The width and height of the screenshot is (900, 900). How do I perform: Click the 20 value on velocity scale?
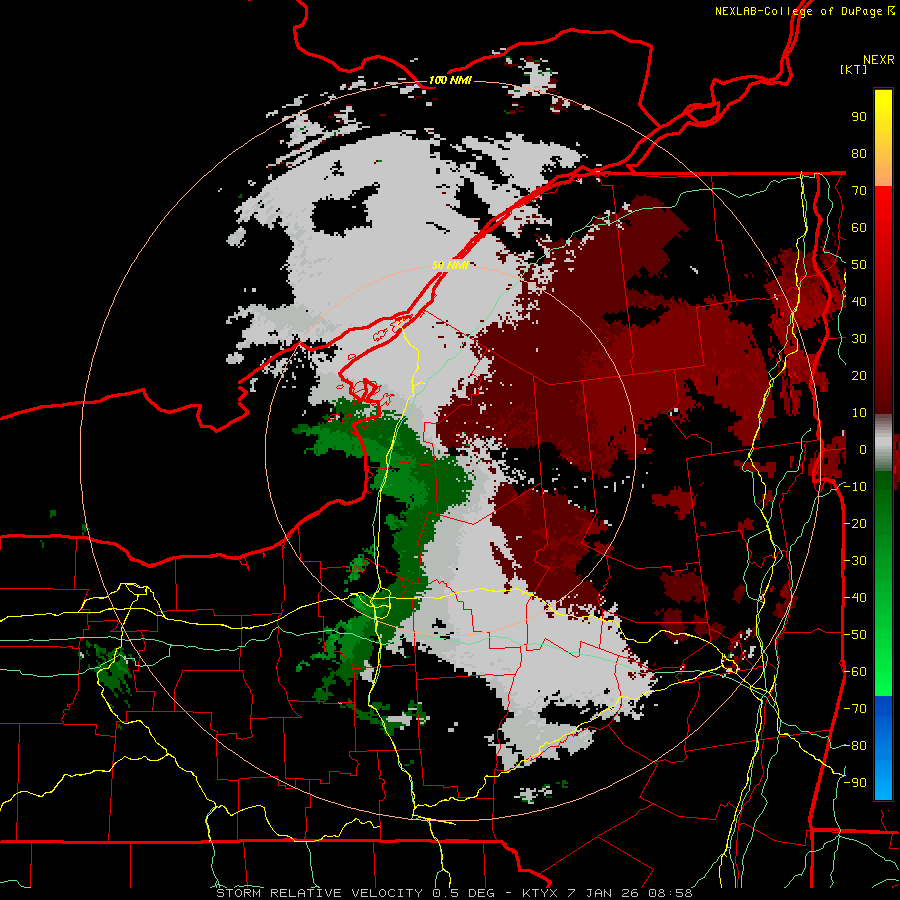(859, 376)
